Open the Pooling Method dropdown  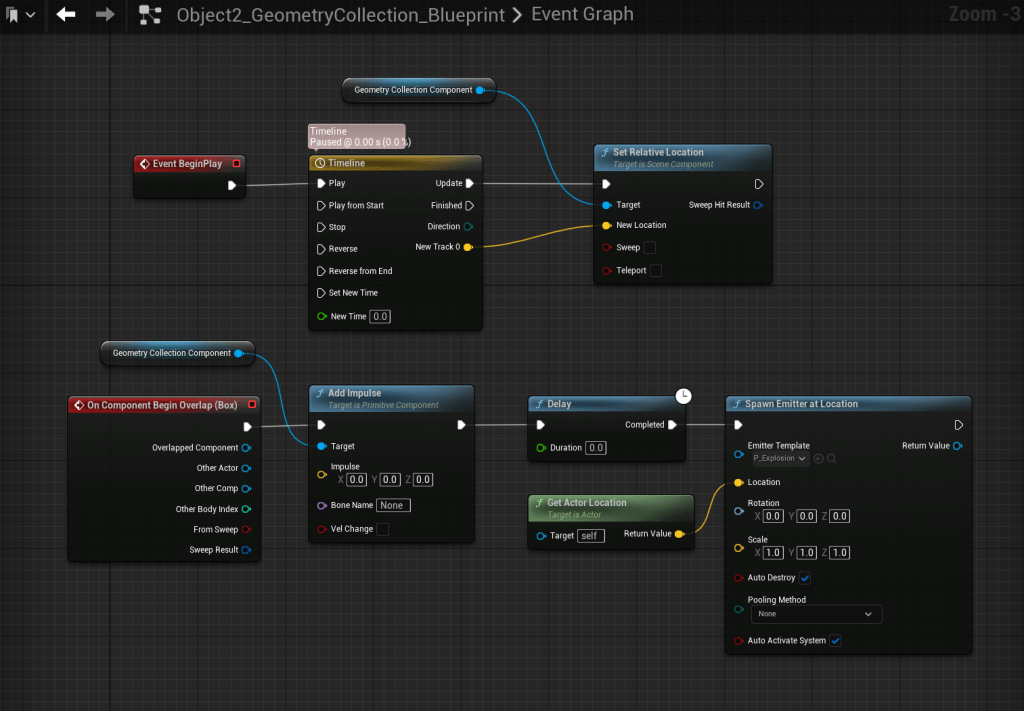click(x=815, y=614)
